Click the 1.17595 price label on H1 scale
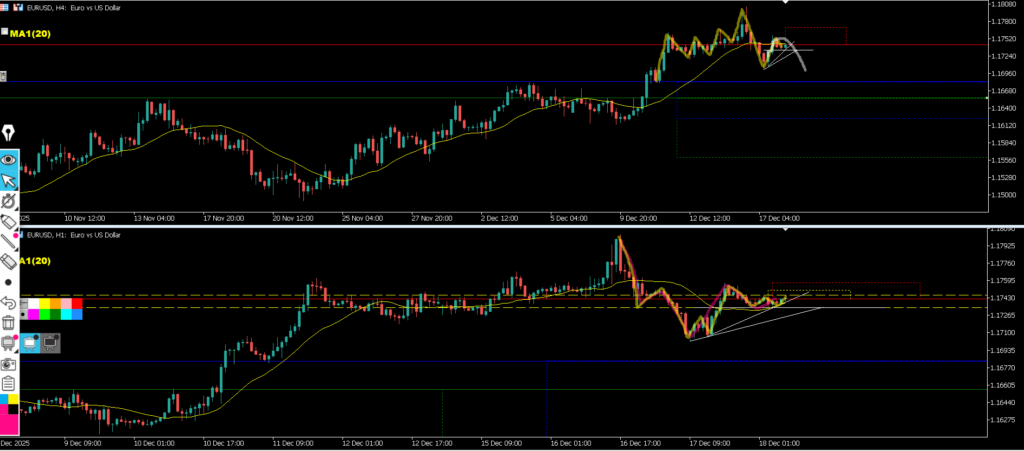Image resolution: width=1024 pixels, height=451 pixels. 1002,281
